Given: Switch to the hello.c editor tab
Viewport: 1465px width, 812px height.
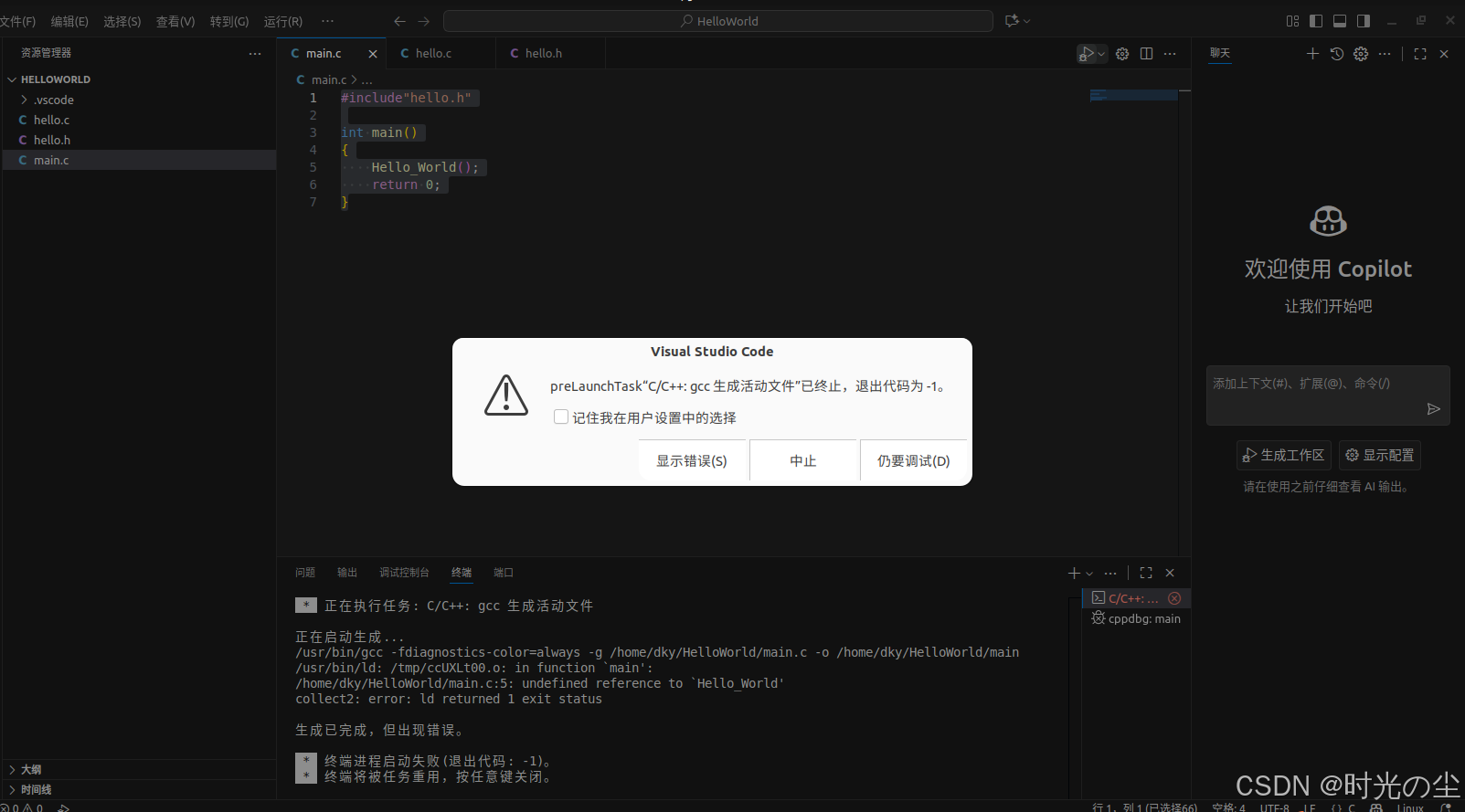Looking at the screenshot, I should (441, 54).
